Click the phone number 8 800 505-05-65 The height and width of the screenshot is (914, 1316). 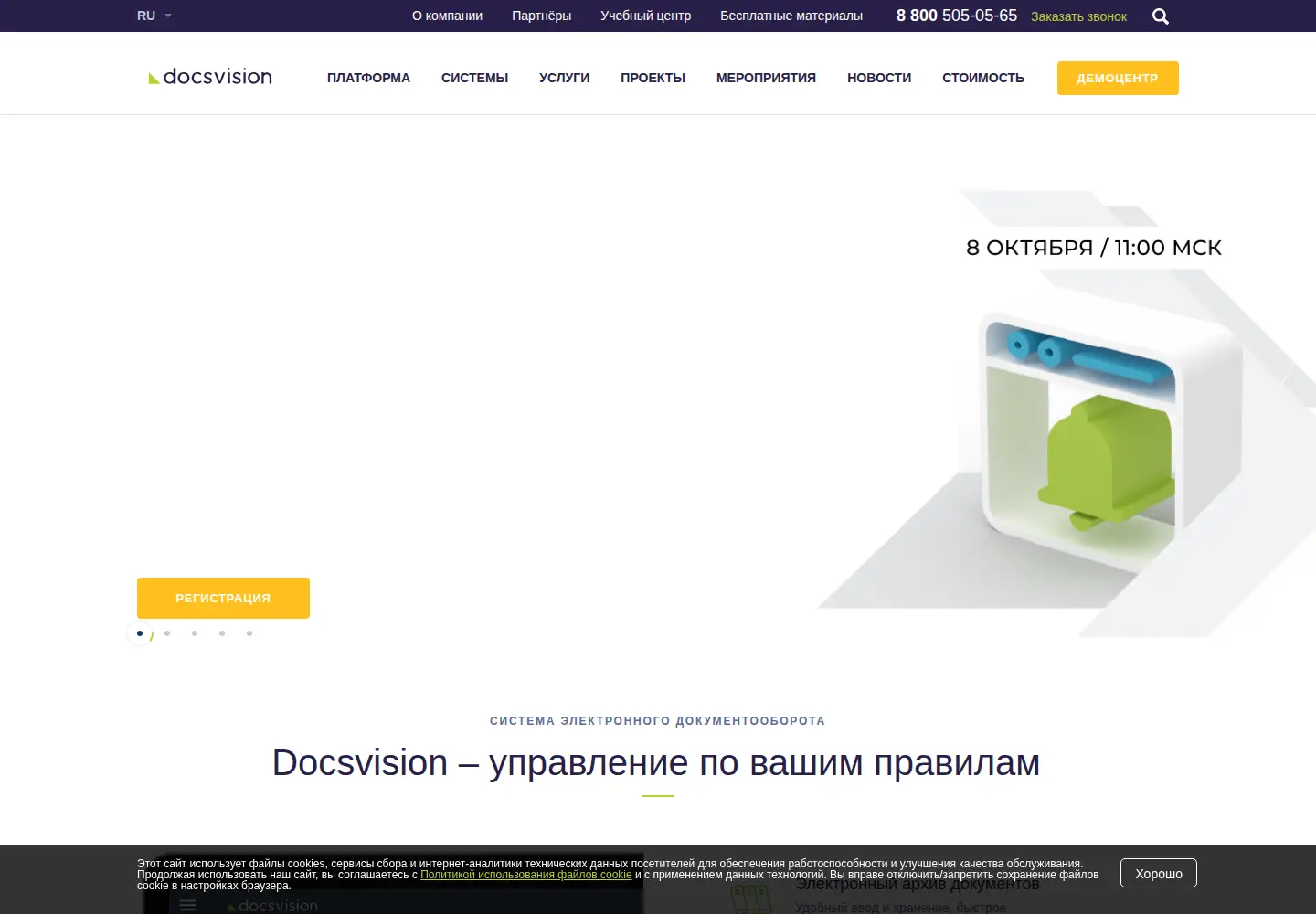point(957,16)
